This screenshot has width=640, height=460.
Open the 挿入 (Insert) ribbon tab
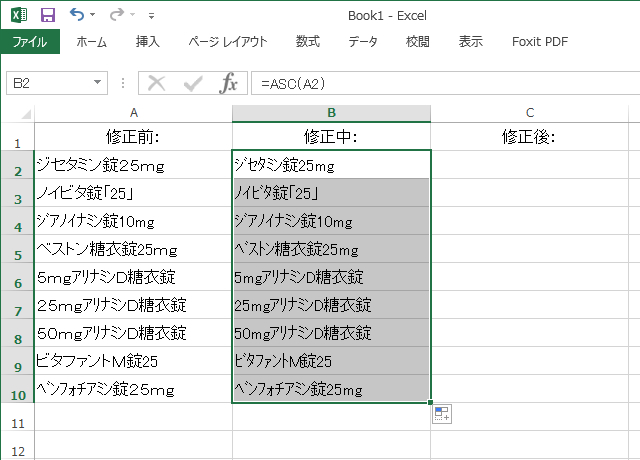[147, 42]
